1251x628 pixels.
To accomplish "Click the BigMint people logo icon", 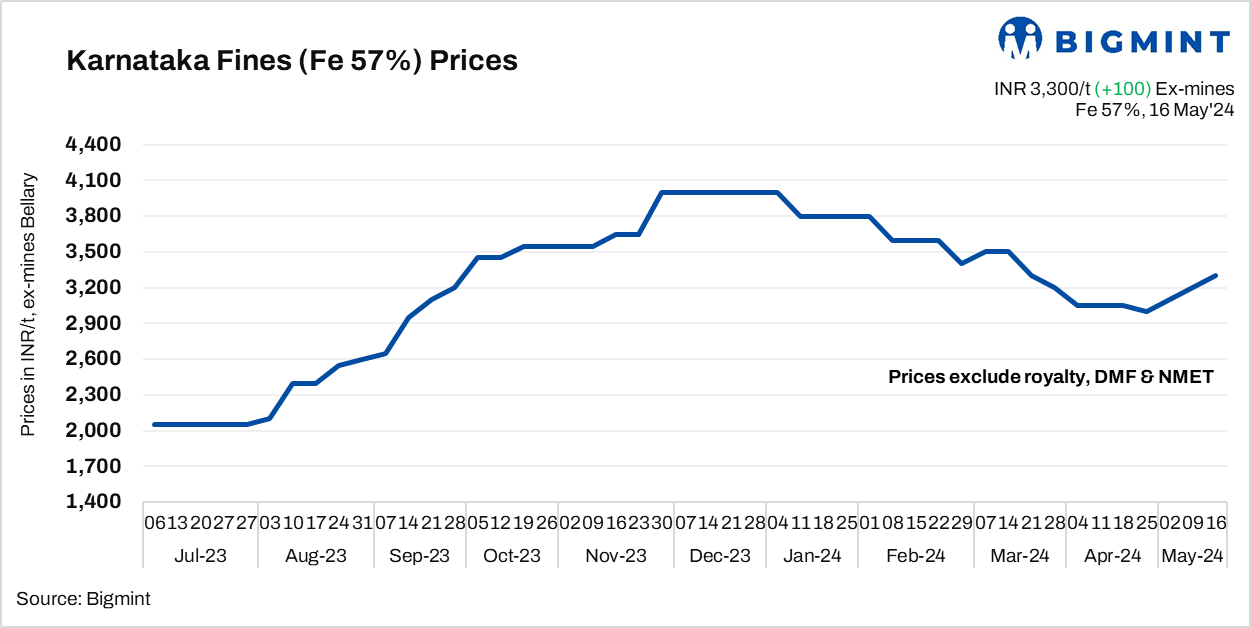I will 1020,39.
